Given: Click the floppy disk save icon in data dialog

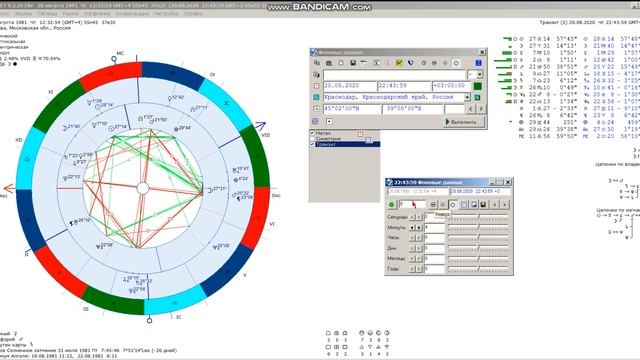Looking at the screenshot, I should [x=353, y=63].
